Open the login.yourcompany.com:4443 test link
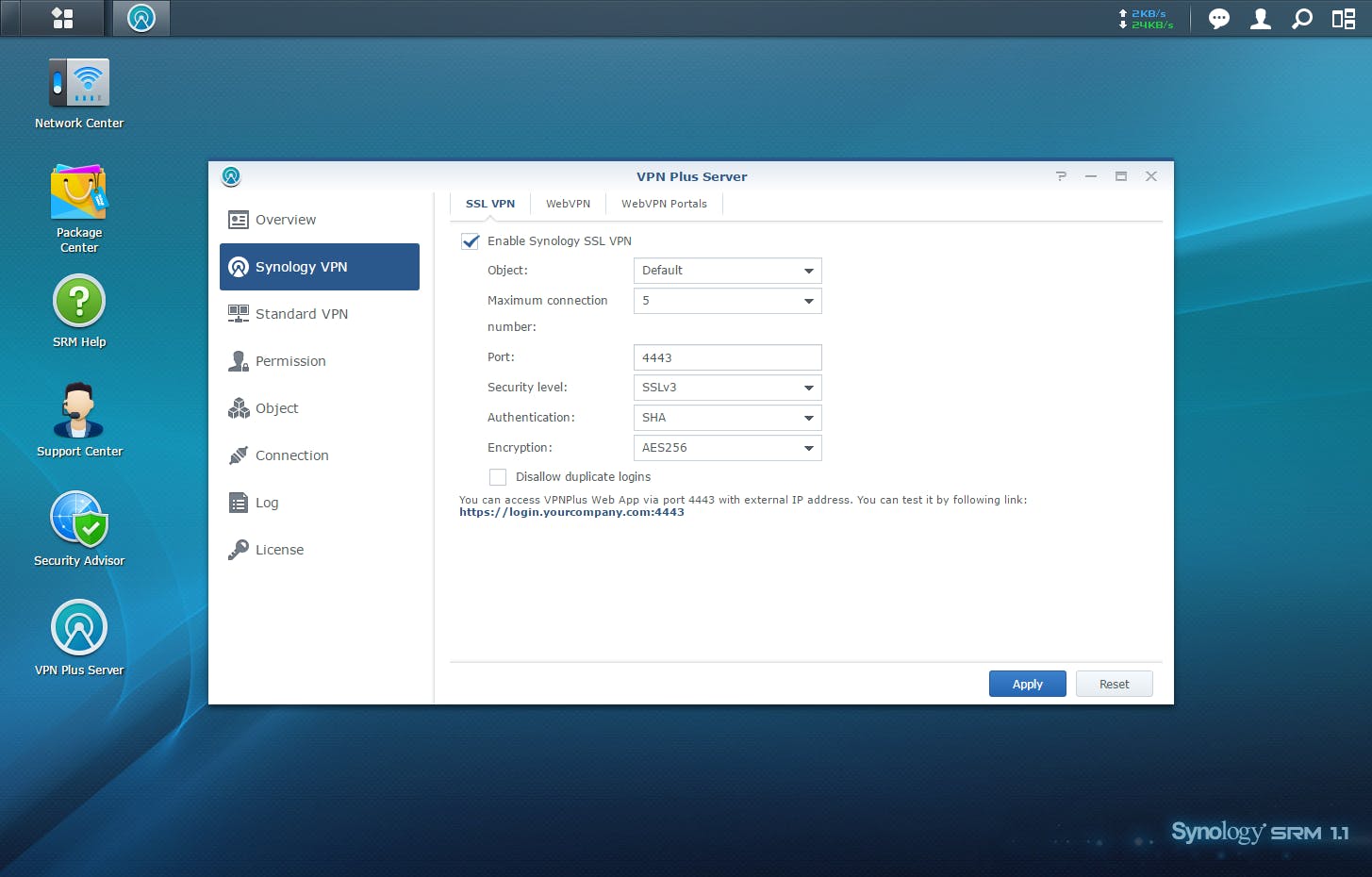This screenshot has height=877, width=1372. [x=571, y=512]
